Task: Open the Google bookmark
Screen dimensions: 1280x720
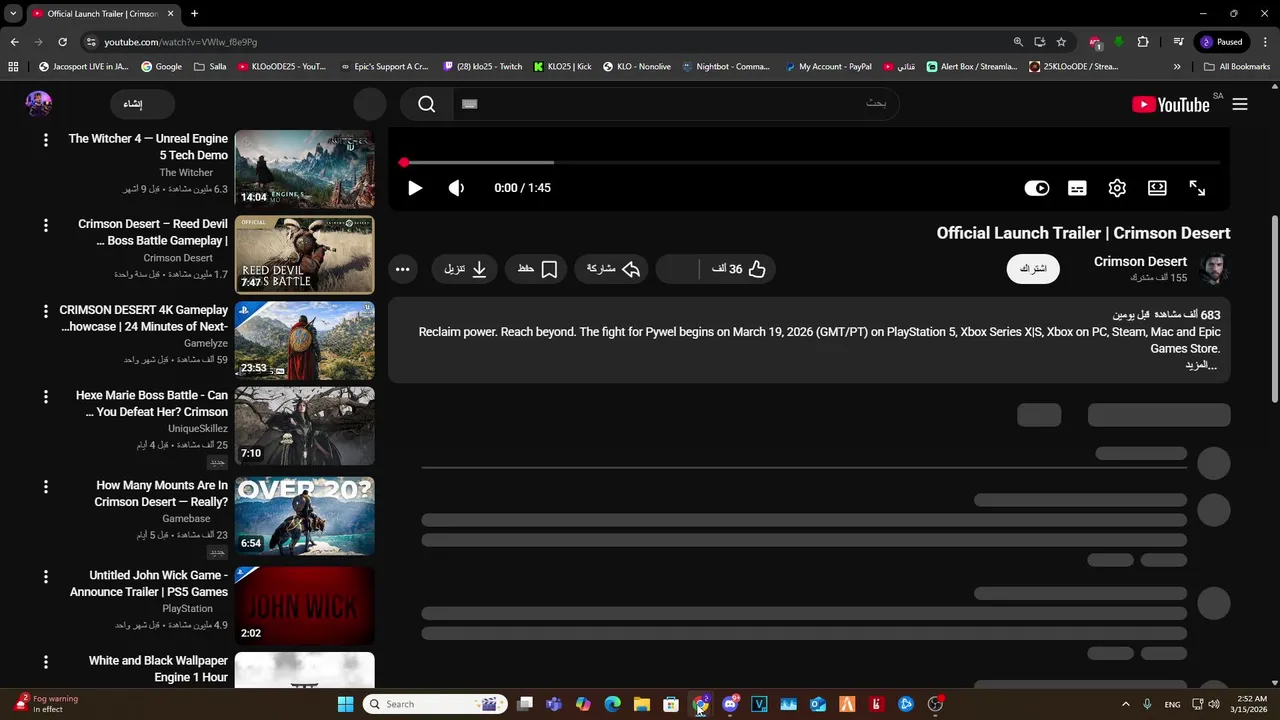Action: coord(161,67)
